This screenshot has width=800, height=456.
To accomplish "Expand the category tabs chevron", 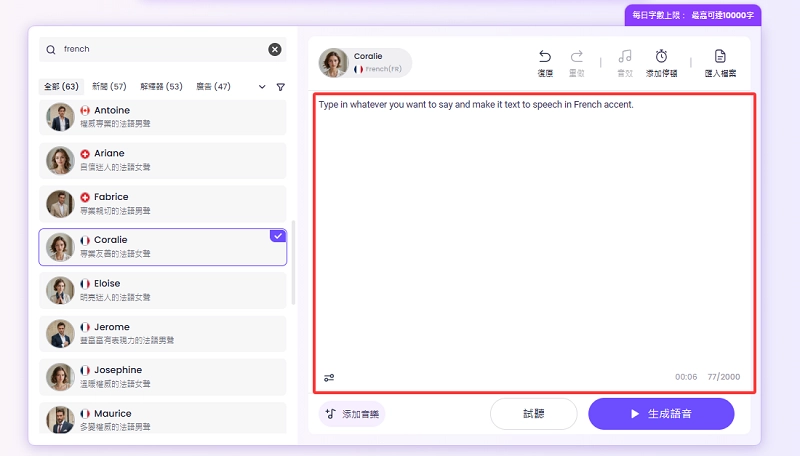I will pos(262,87).
